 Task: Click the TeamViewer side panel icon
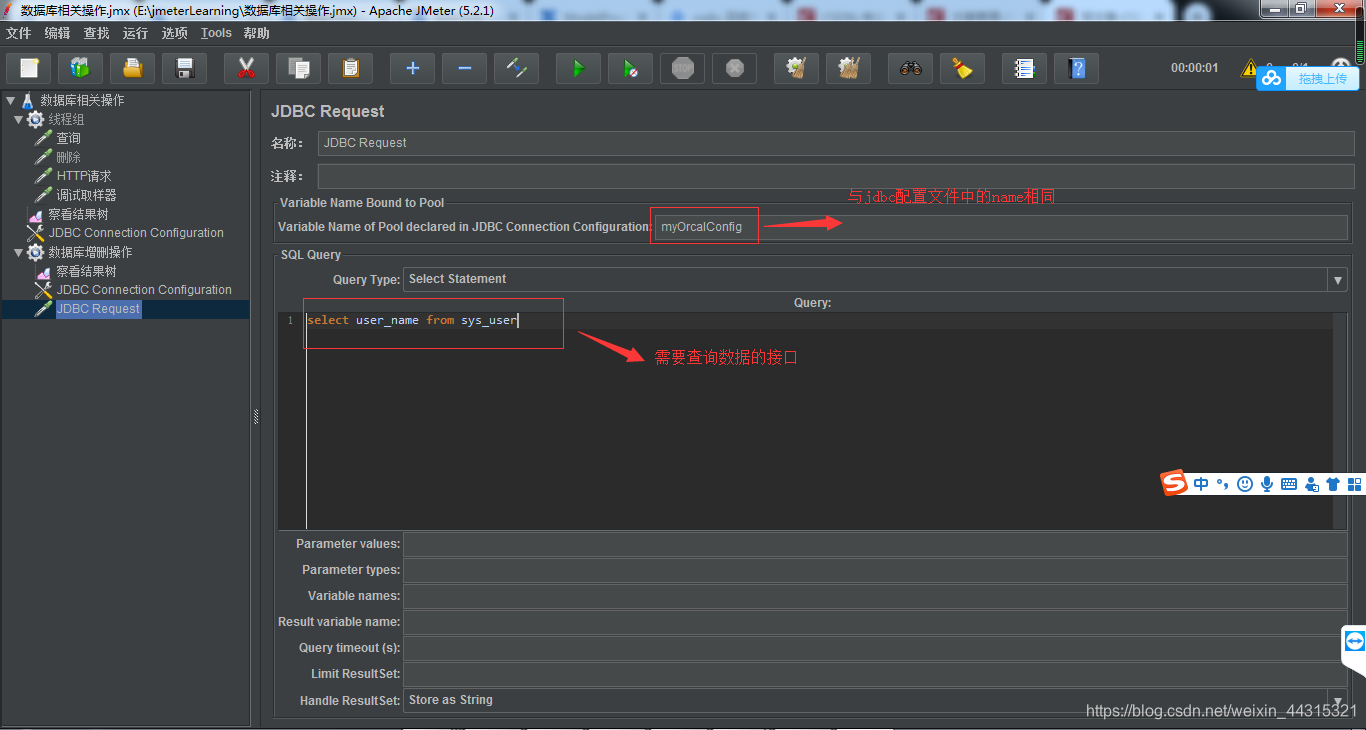coord(1354,642)
